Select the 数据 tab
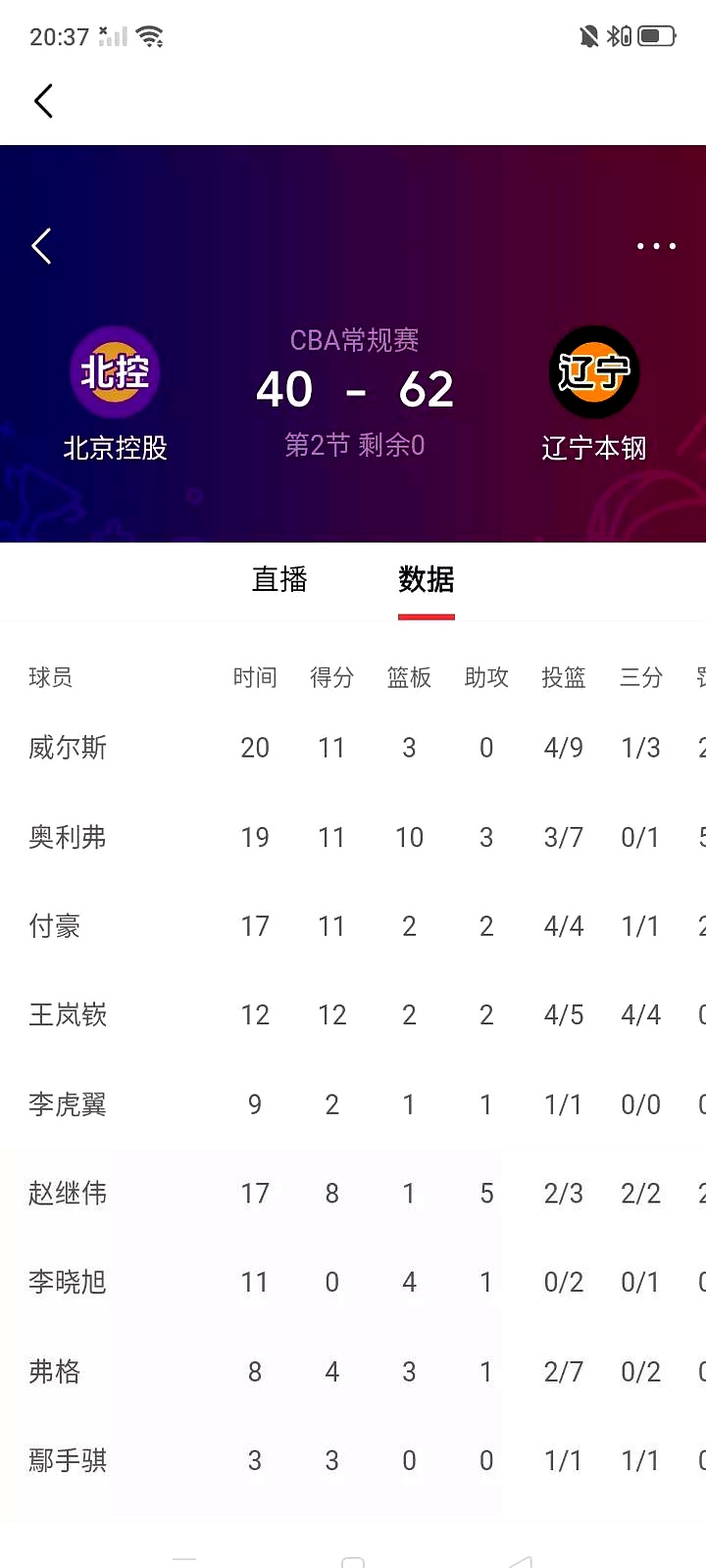Viewport: 706px width, 1568px height. [426, 580]
